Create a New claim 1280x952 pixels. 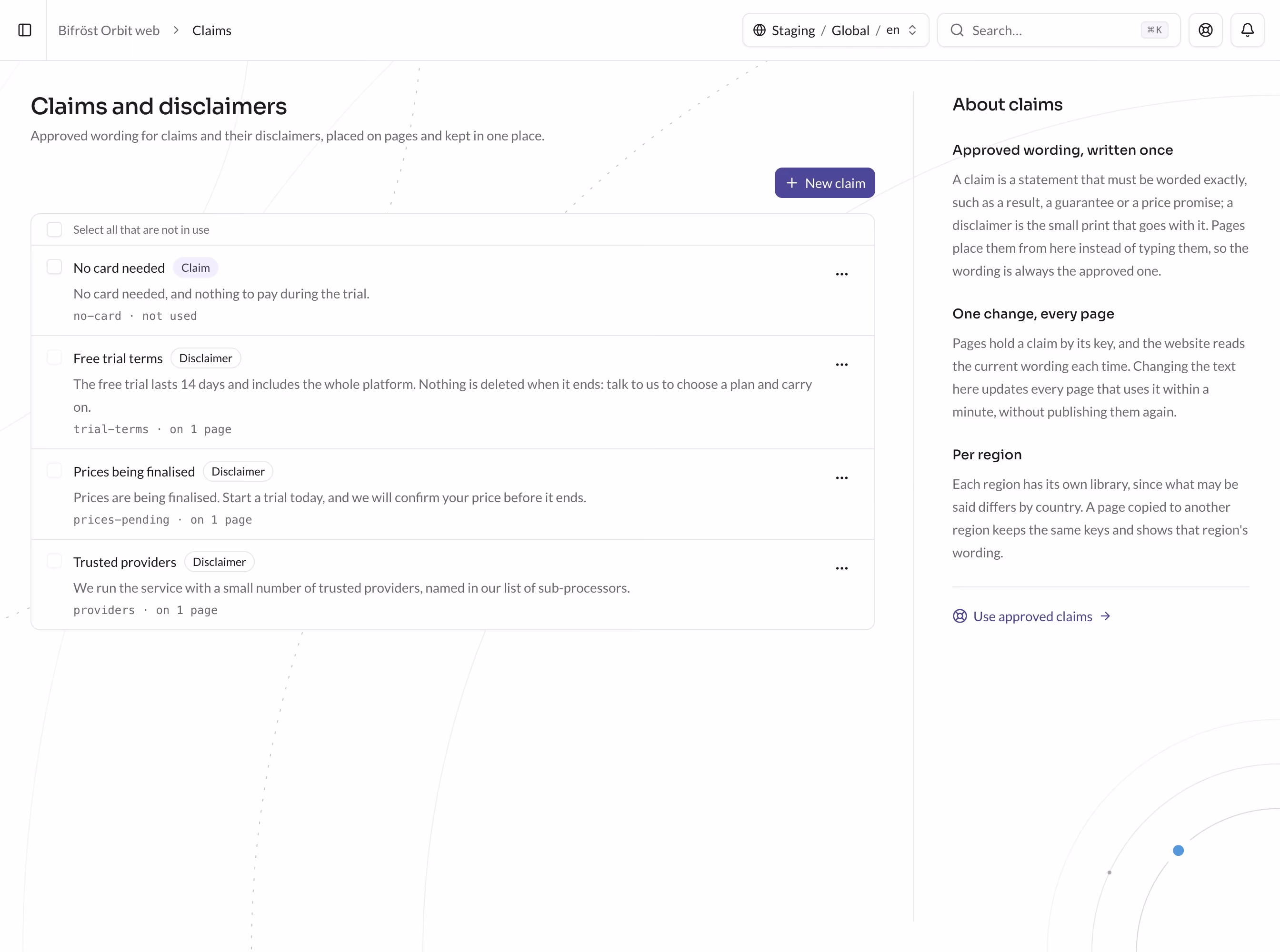pos(824,183)
